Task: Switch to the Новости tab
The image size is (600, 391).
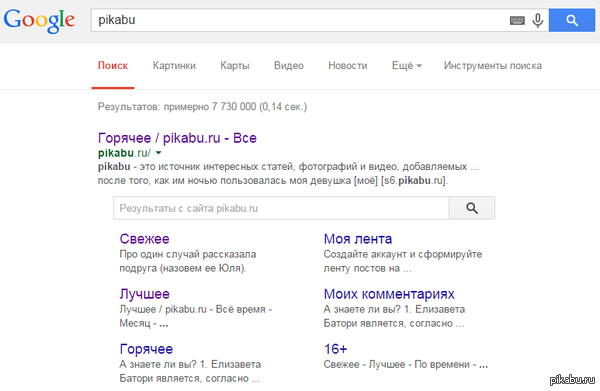Action: pyautogui.click(x=347, y=66)
